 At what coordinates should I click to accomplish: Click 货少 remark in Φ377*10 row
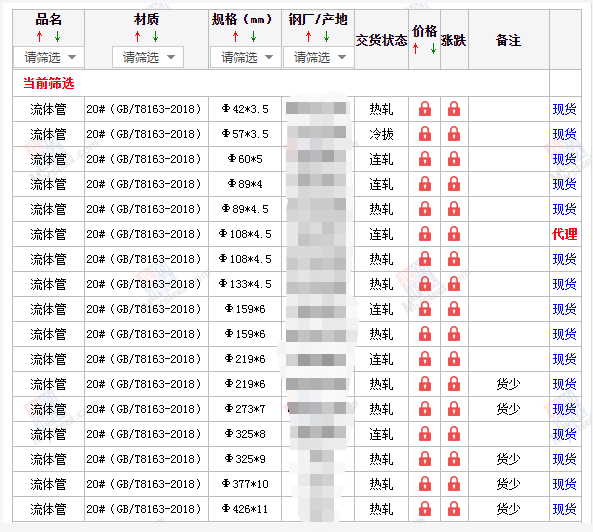[508, 484]
